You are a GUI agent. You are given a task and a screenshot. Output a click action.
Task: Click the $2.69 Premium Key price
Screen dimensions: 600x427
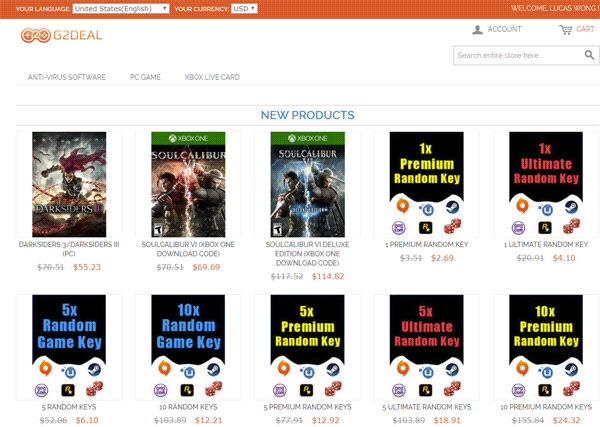[442, 258]
